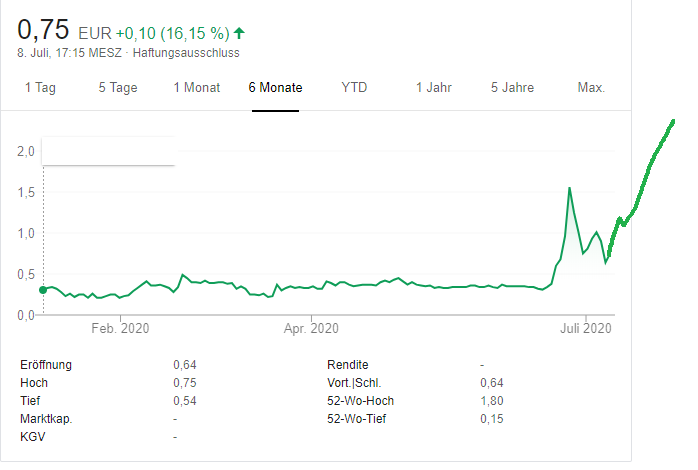Click the 52-Wo-Hoch value 1,80
Screen dimensions: 698x470
click(491, 401)
